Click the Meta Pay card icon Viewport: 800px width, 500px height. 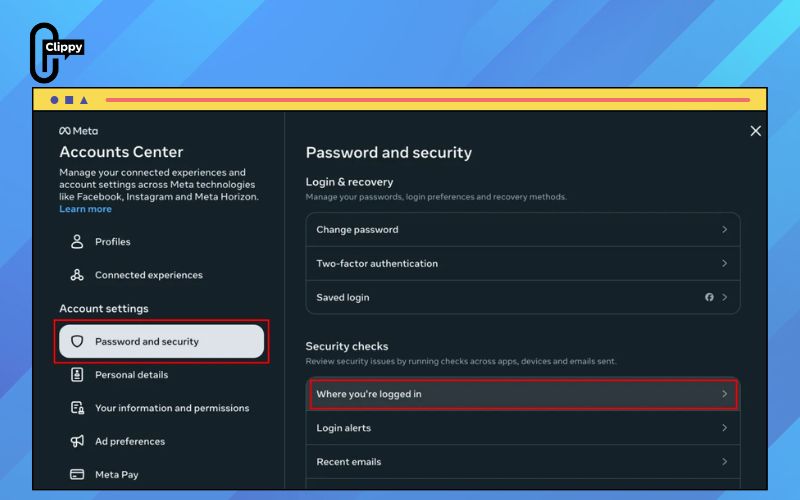[77, 474]
